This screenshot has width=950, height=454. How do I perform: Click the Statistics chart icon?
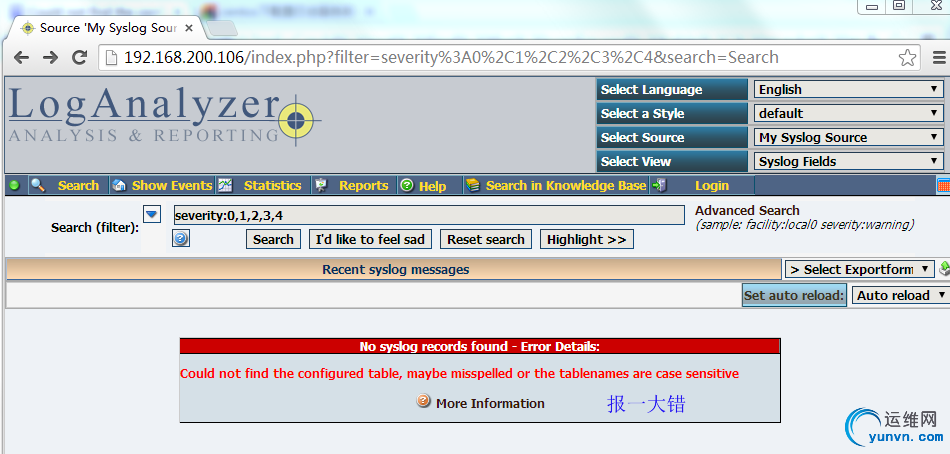click(225, 185)
